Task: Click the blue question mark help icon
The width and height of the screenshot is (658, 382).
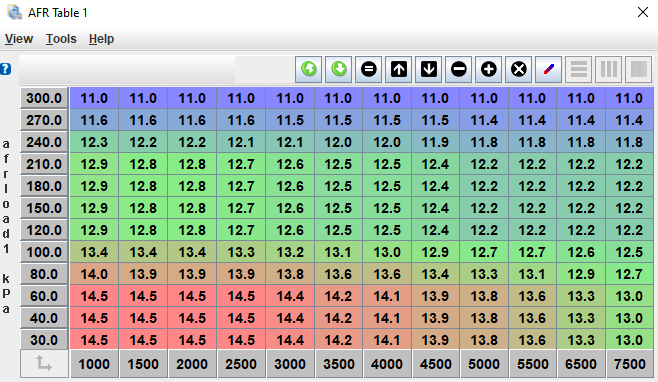Action: (x=5, y=69)
